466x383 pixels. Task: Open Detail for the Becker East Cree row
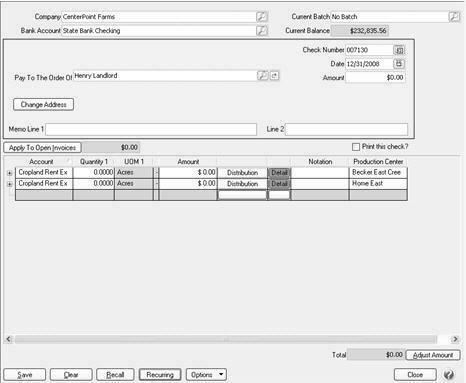(279, 173)
